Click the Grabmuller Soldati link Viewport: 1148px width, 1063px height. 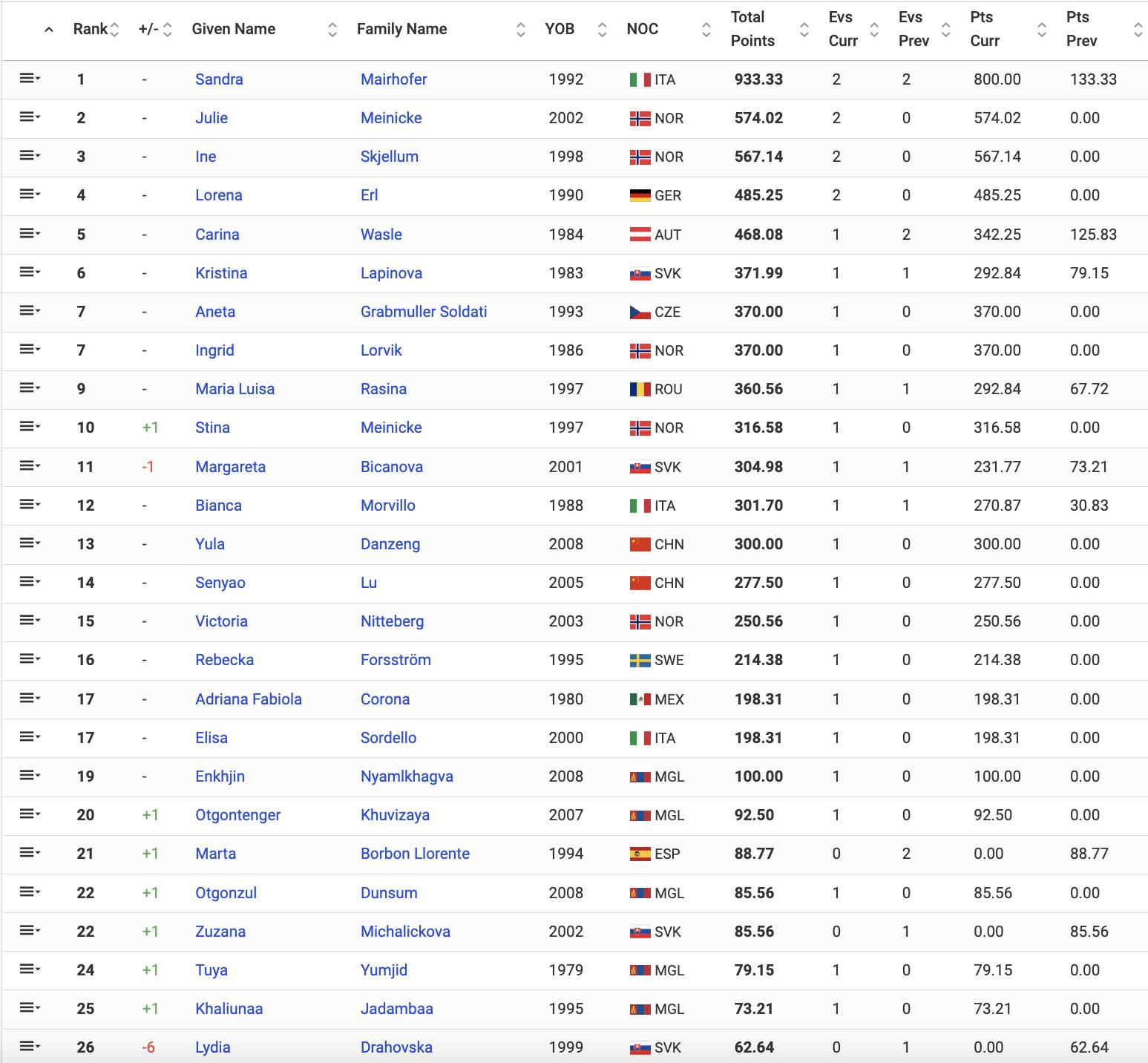424,312
